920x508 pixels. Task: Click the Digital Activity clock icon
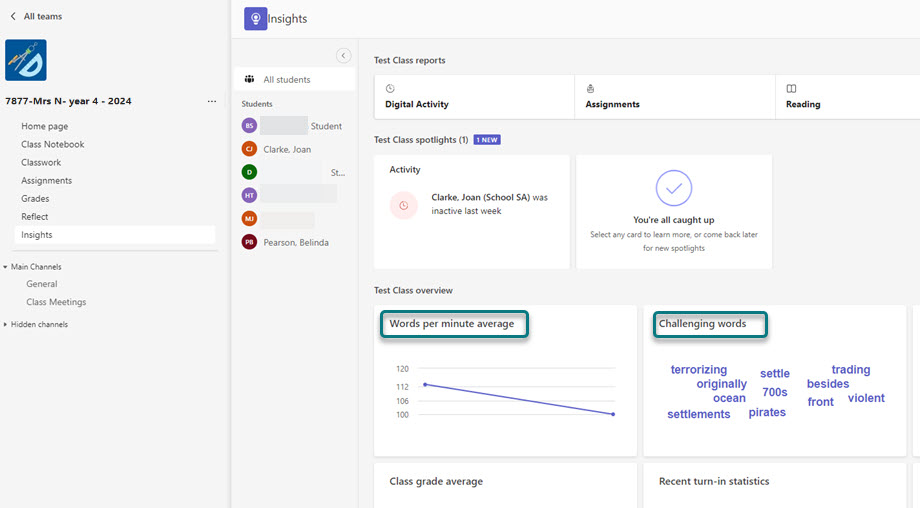390,89
